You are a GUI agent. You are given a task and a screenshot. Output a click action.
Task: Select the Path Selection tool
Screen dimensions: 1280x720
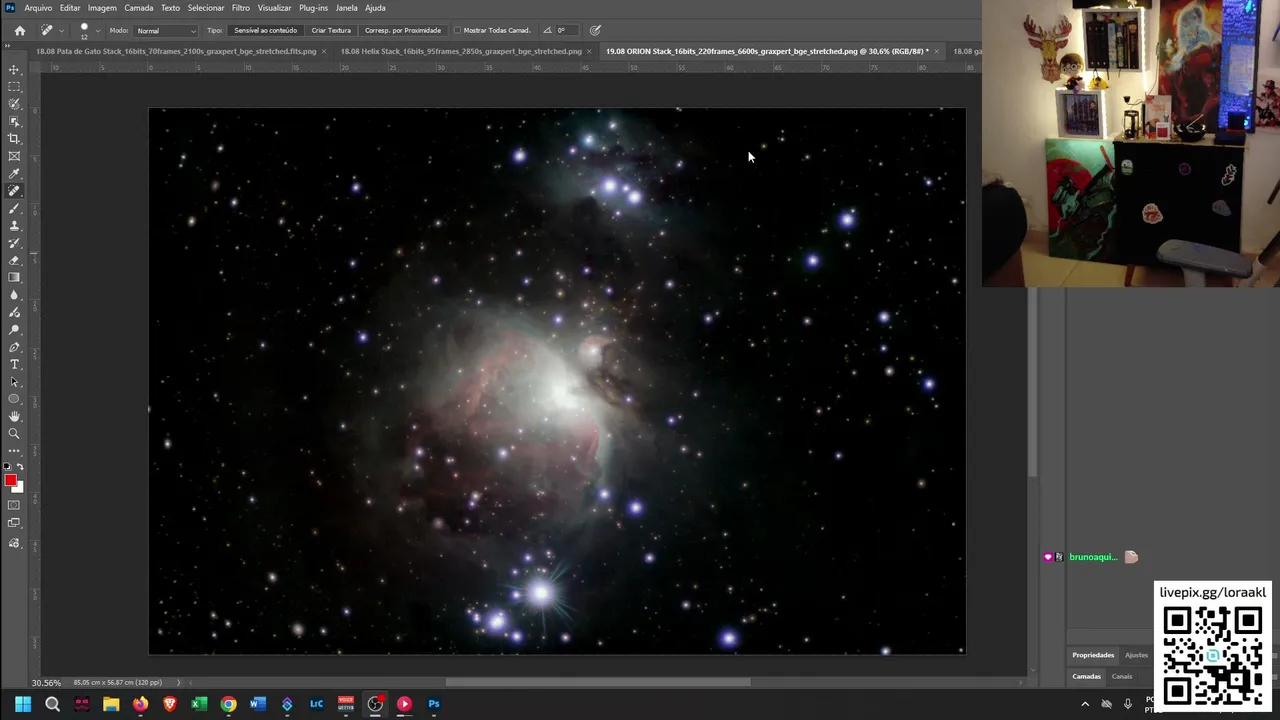pyautogui.click(x=14, y=382)
